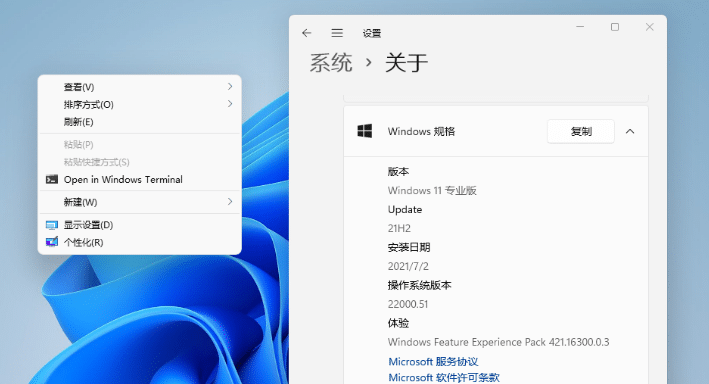Screen dimensions: 709x384
Task: Click the greyed 粘贴快捷方式(S) entry
Action: point(140,162)
